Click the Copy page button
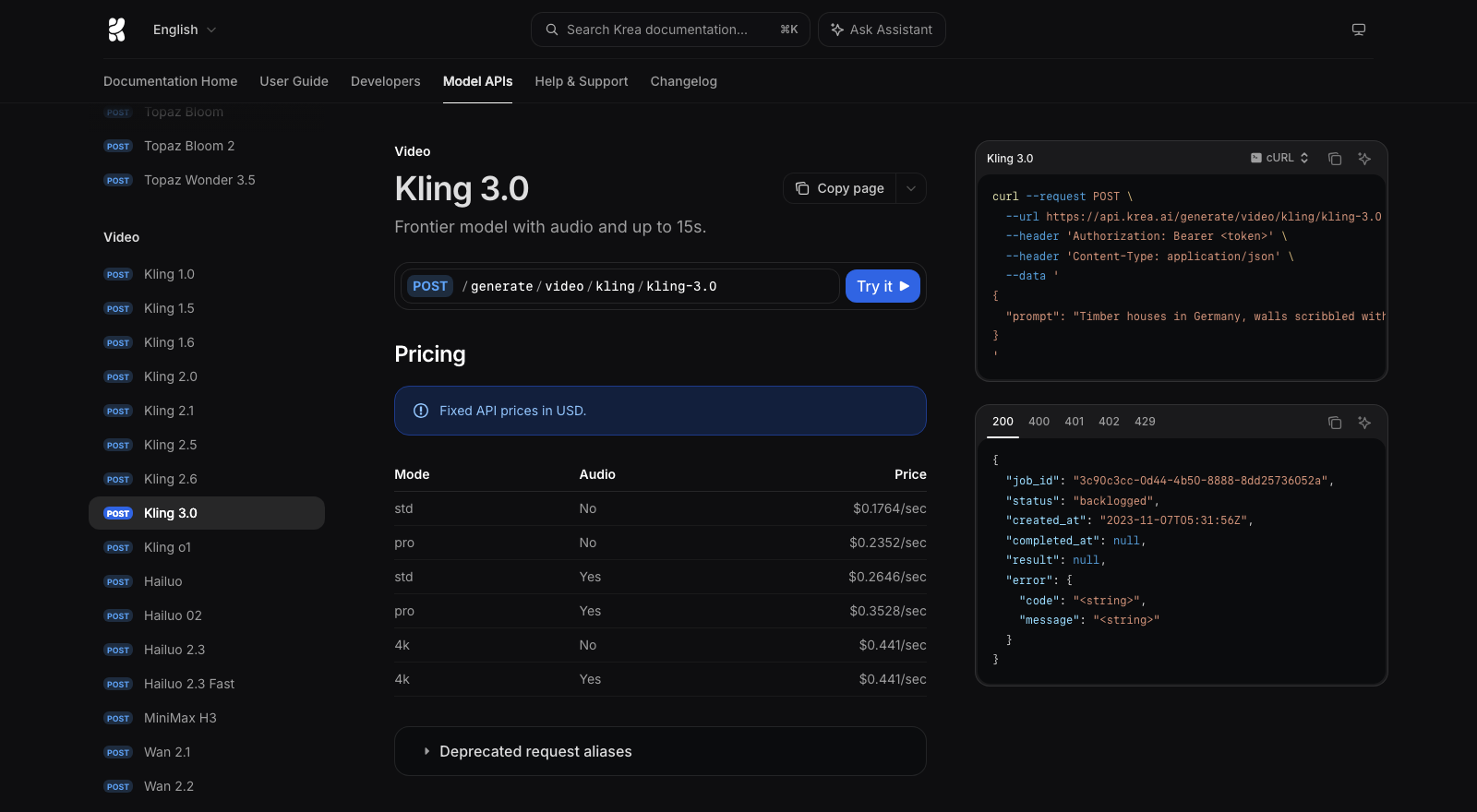This screenshot has width=1477, height=812. 840,188
